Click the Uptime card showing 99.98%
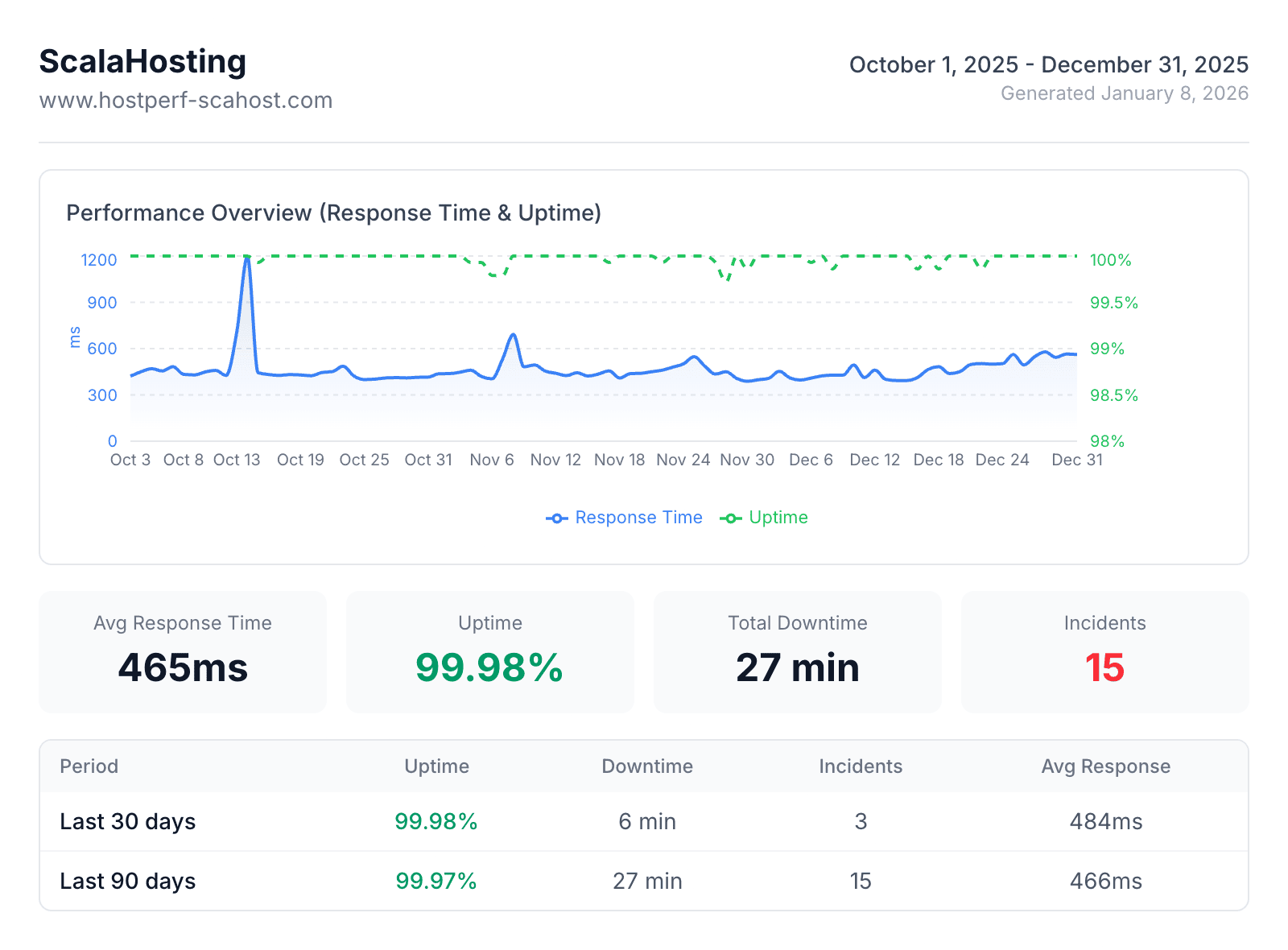The width and height of the screenshot is (1288, 950). click(x=489, y=652)
